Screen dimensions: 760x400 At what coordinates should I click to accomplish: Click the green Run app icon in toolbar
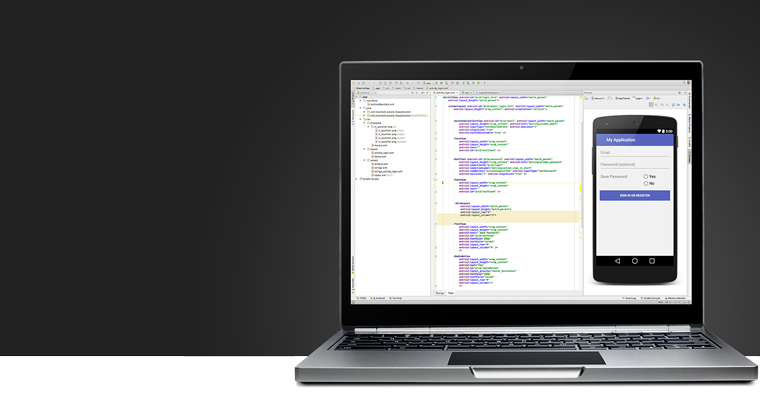click(x=436, y=83)
